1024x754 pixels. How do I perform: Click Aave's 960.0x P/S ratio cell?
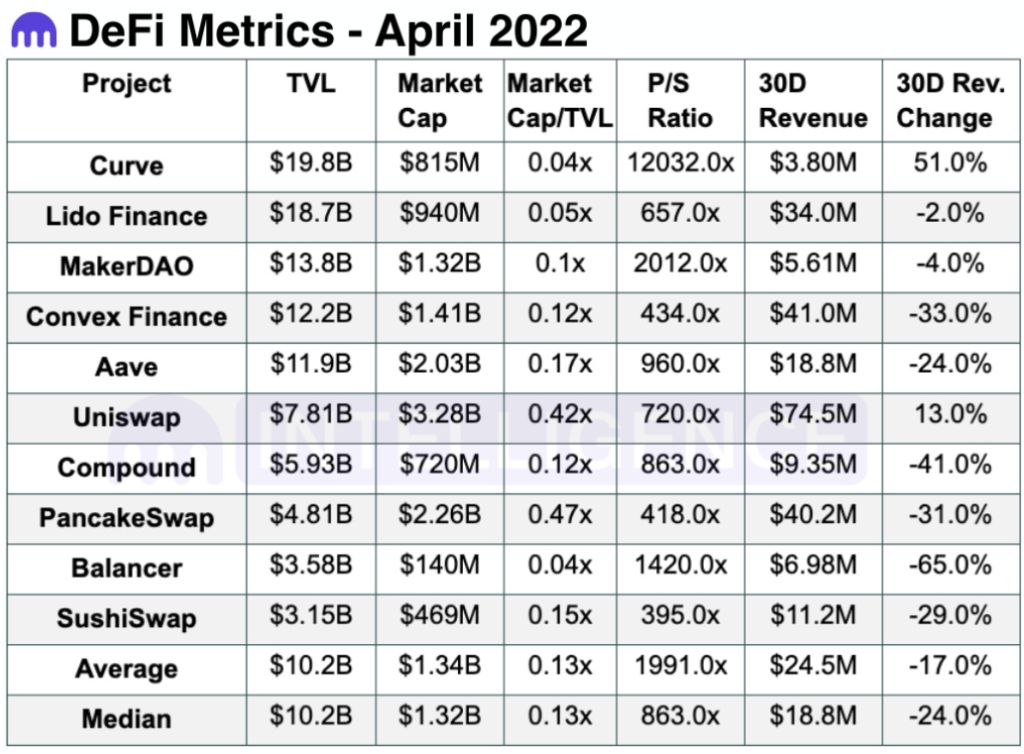coord(680,365)
